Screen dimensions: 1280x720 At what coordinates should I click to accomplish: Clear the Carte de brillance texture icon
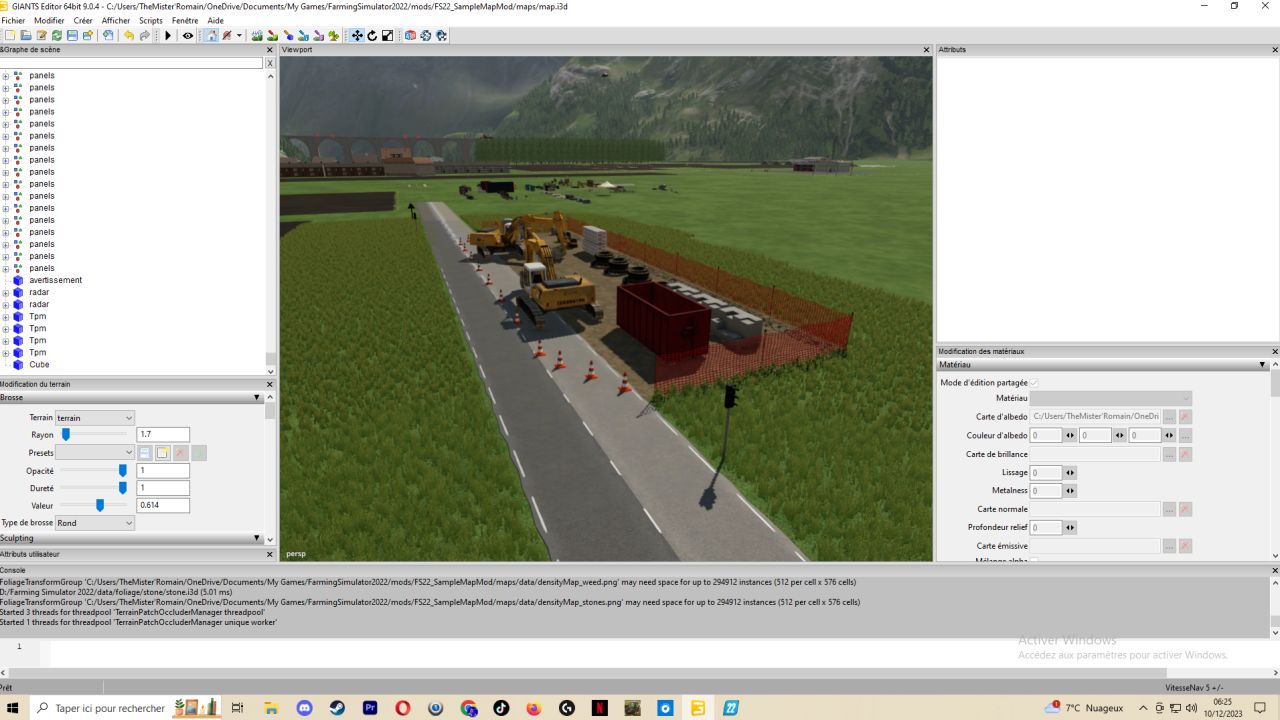[1185, 454]
